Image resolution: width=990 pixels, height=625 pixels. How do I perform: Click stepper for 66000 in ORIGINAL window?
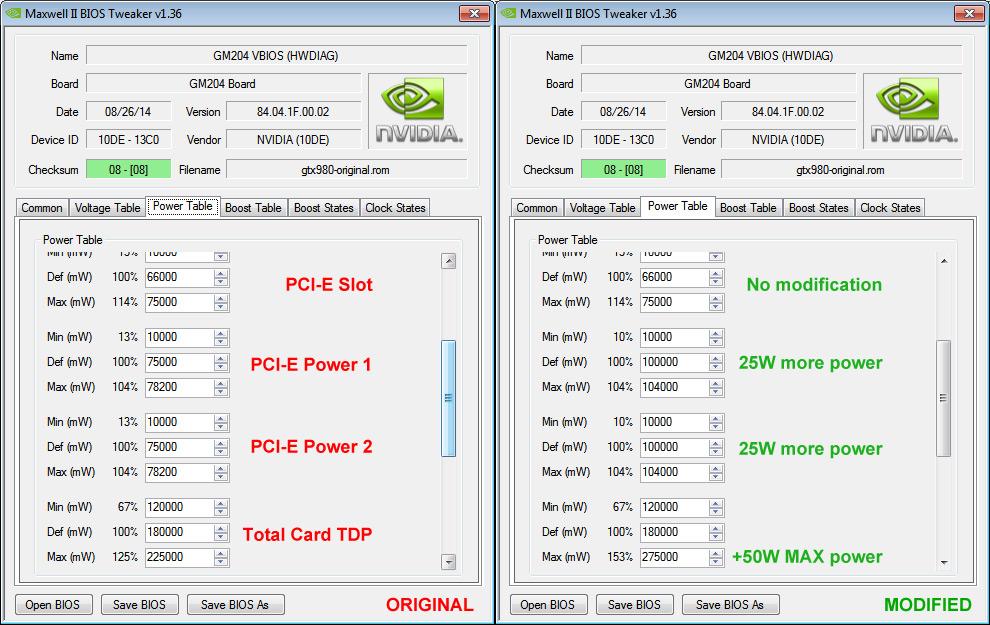point(221,277)
